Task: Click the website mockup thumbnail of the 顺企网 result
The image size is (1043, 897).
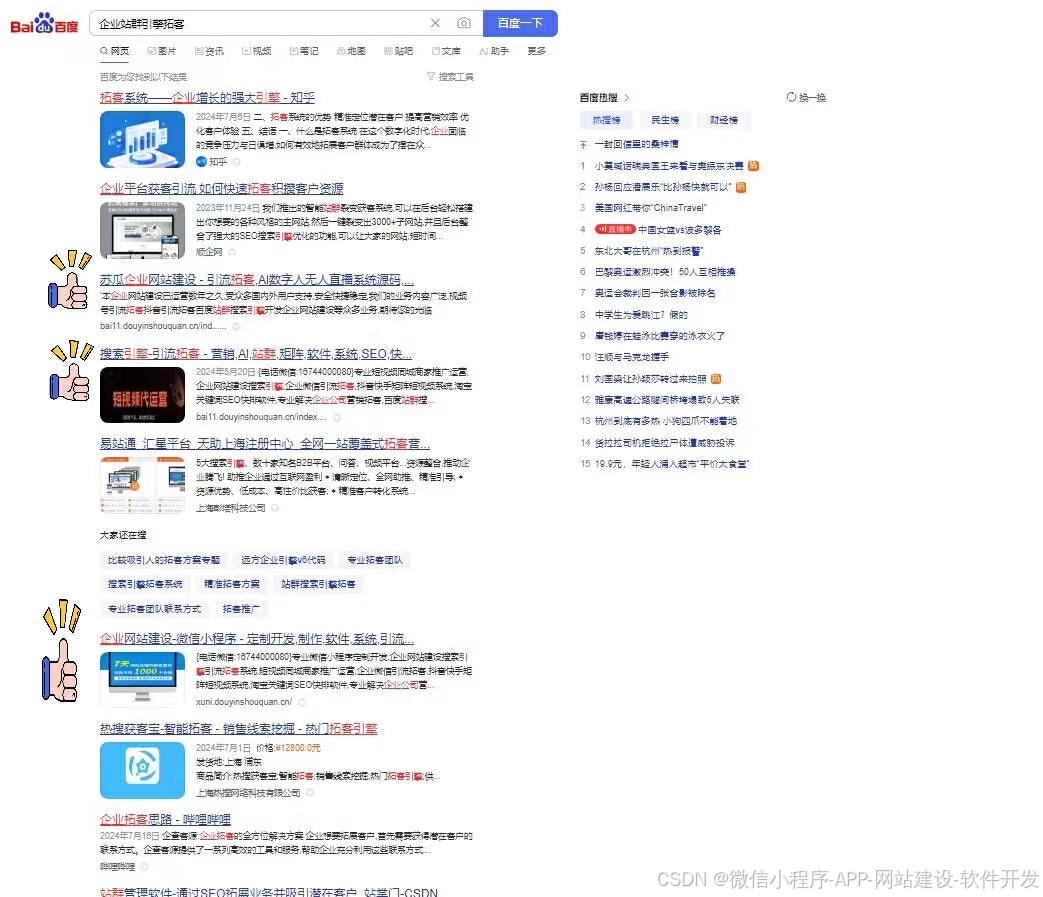Action: click(x=142, y=230)
